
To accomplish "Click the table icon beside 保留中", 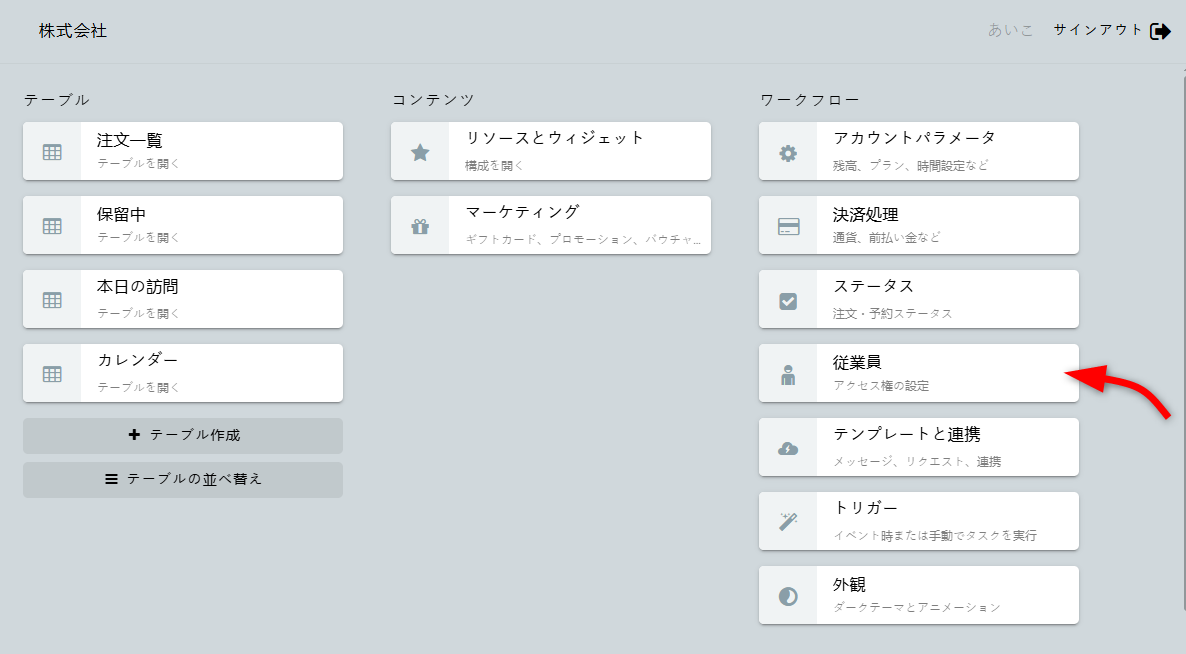I will (52, 226).
